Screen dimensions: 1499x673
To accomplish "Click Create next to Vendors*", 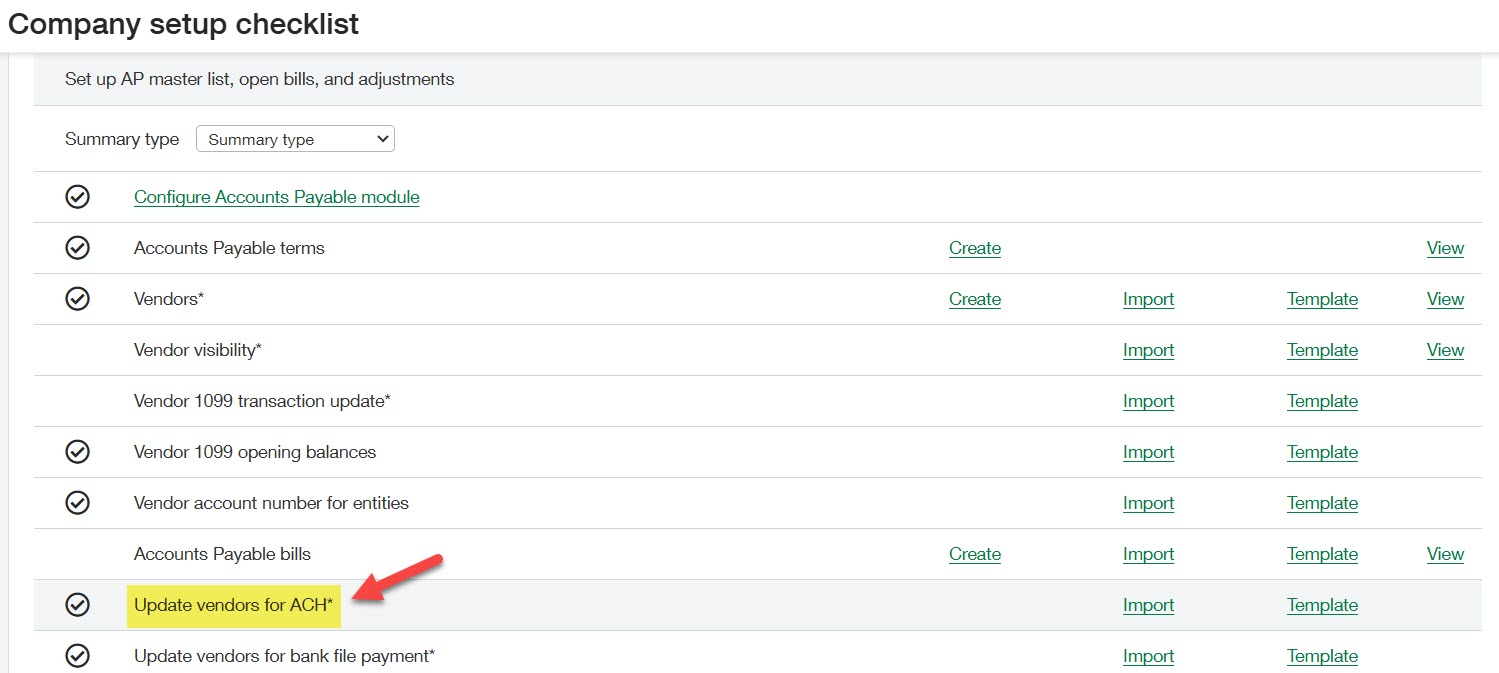I will point(974,299).
